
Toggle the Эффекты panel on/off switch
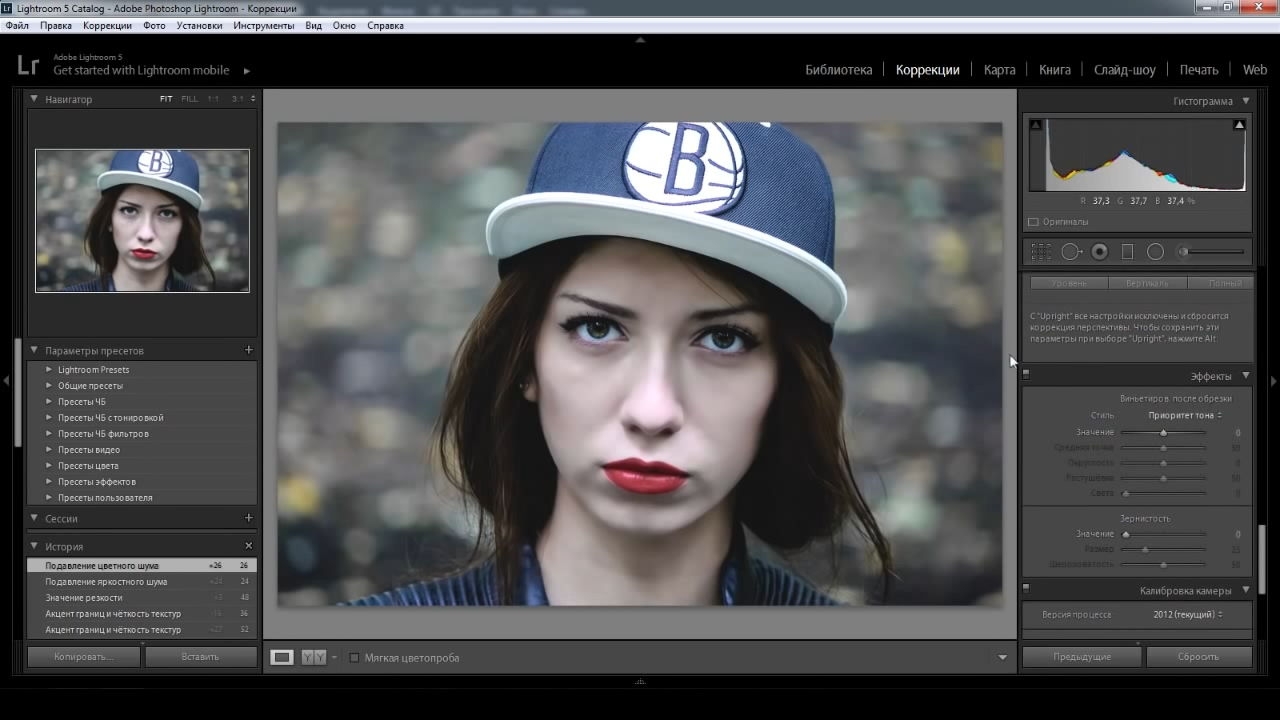tap(1026, 375)
